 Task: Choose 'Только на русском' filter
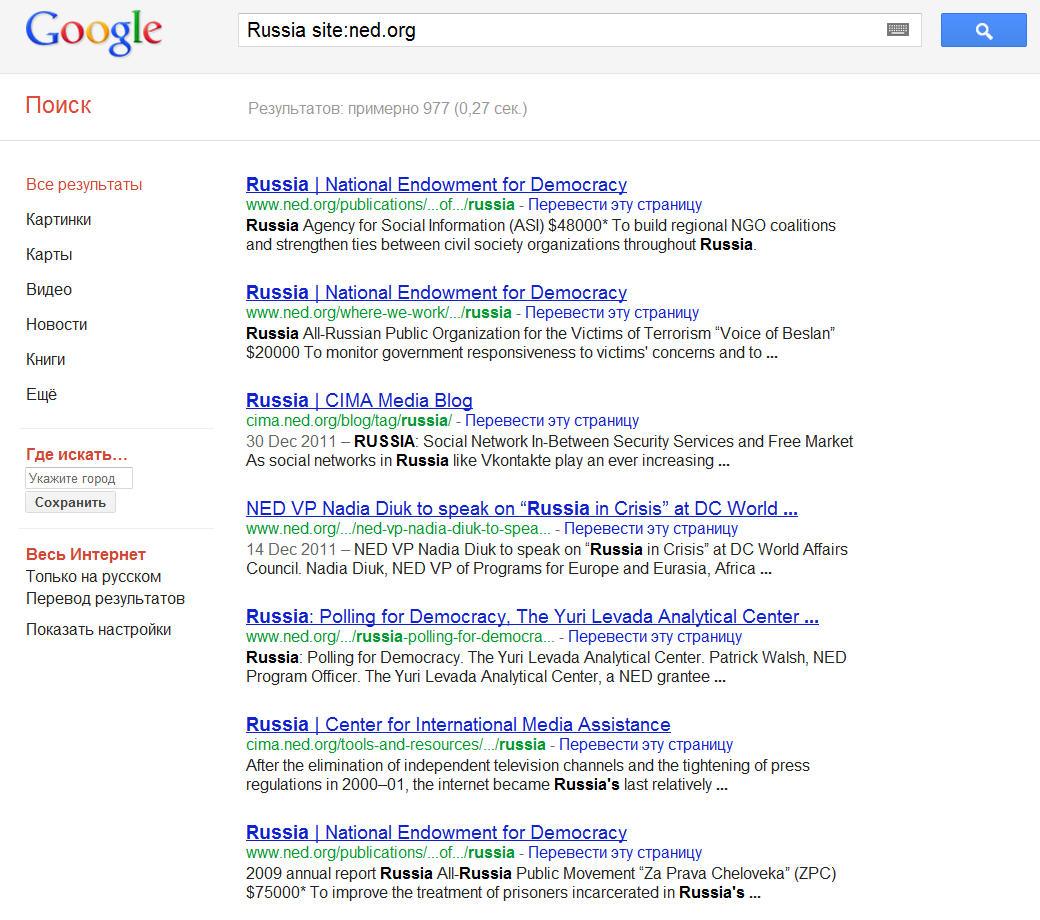click(94, 576)
